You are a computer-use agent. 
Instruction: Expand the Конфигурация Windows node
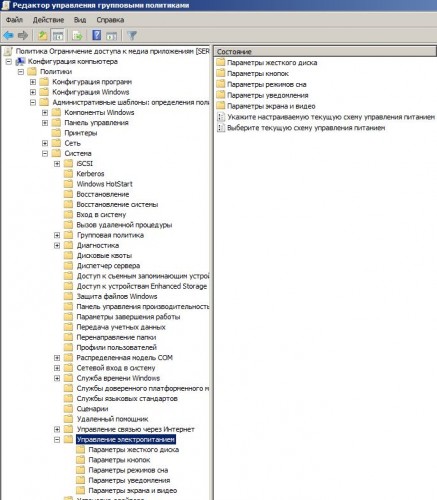point(33,92)
